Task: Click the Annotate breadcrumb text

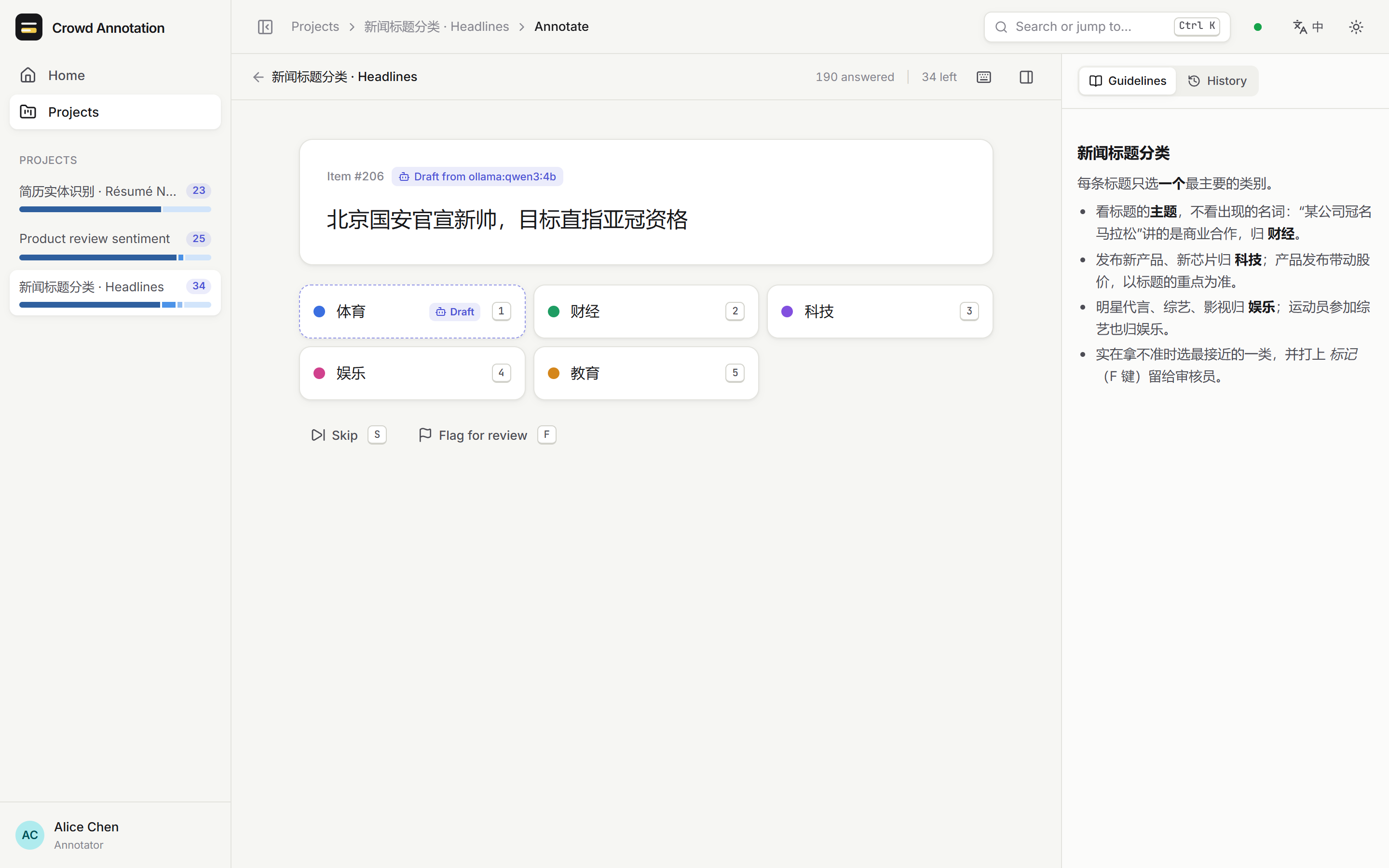Action: [x=561, y=27]
